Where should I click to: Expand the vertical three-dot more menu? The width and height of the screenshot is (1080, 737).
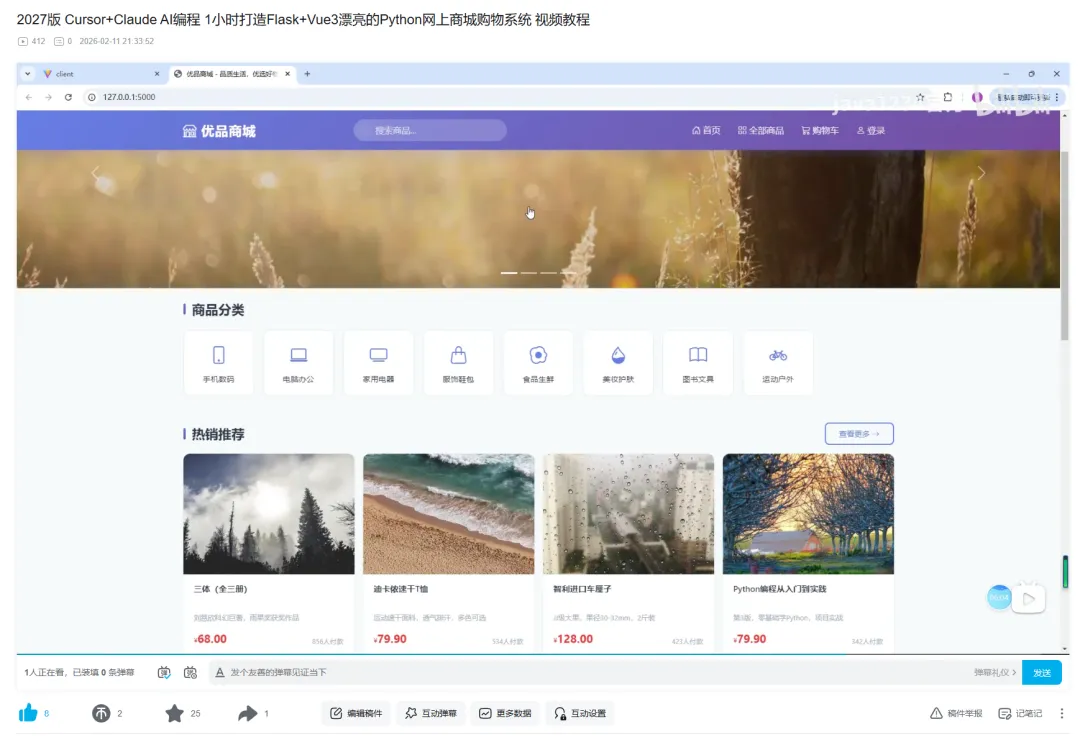pos(1061,713)
